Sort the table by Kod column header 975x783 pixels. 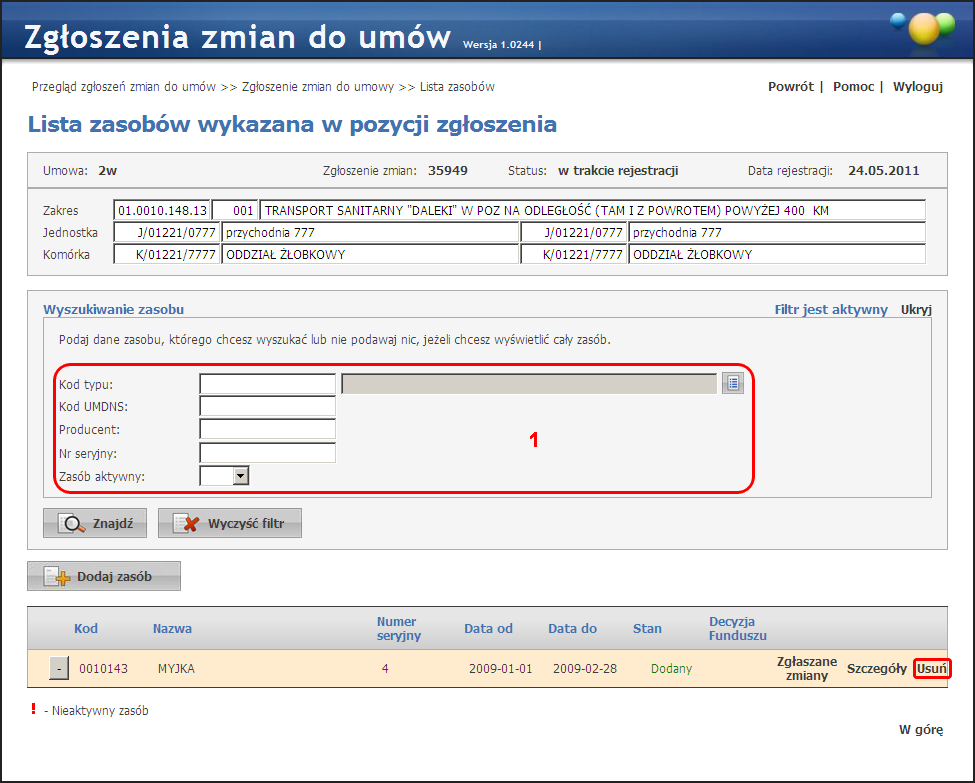point(86,628)
